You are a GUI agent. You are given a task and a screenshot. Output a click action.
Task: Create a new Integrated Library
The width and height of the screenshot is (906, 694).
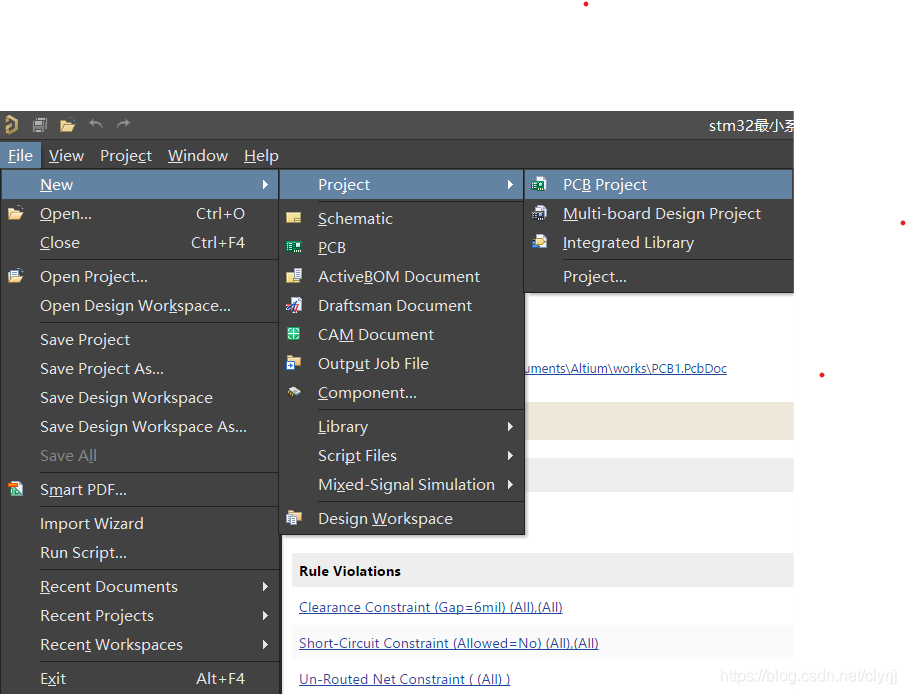tap(627, 243)
